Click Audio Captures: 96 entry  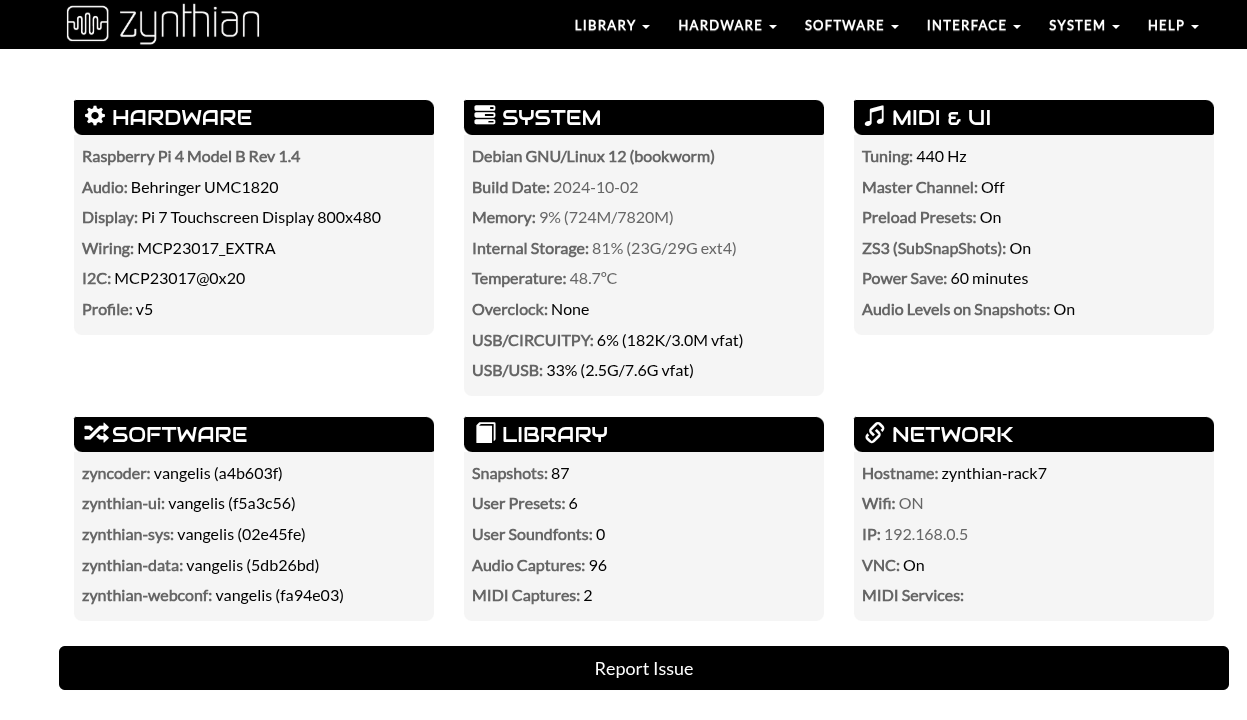[x=539, y=565]
